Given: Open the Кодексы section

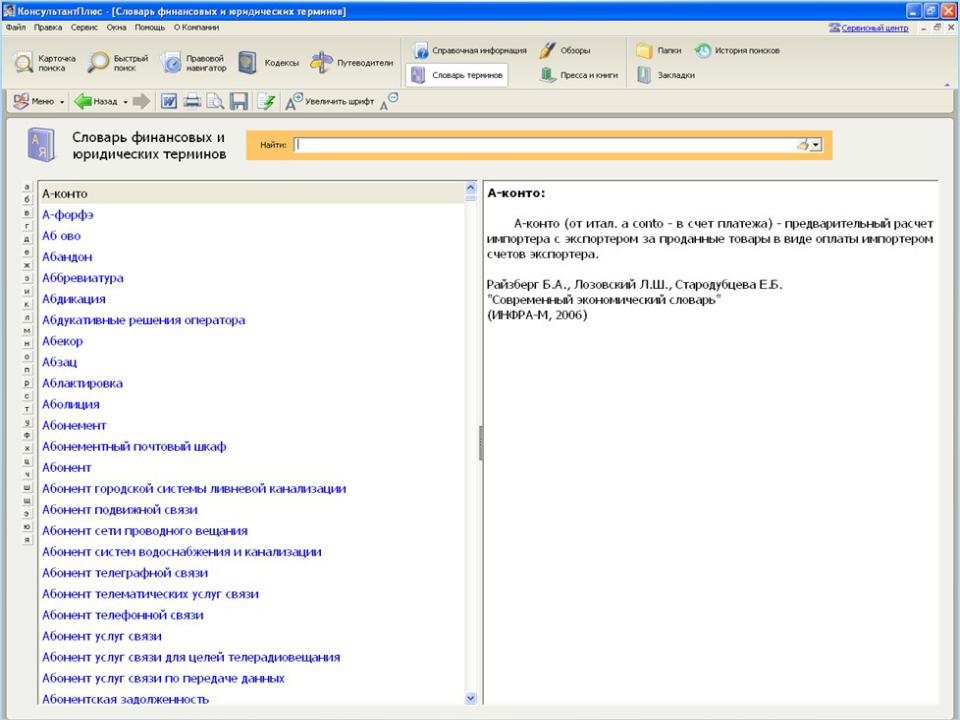Looking at the screenshot, I should click(x=269, y=62).
